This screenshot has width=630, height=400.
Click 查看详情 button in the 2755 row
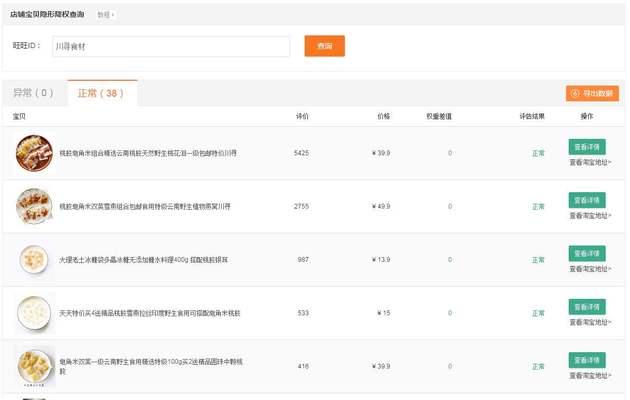[587, 200]
